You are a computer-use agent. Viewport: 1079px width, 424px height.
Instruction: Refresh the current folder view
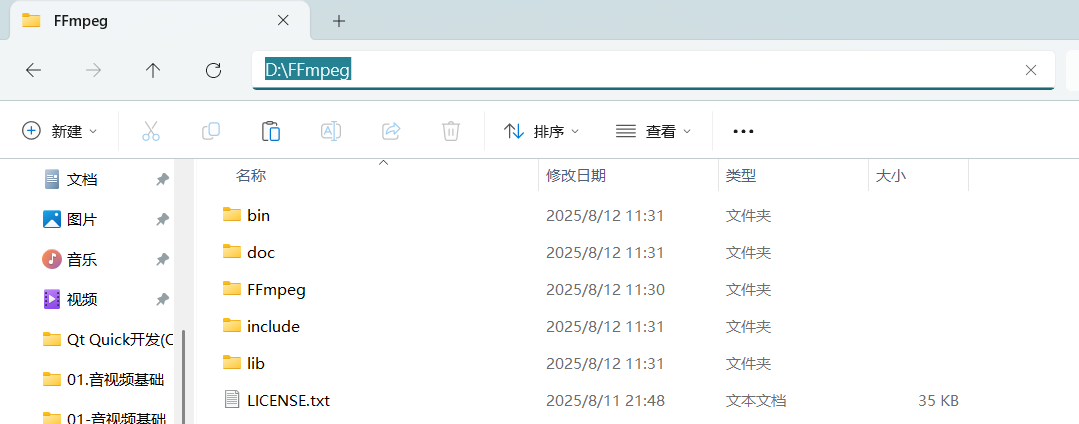coord(213,70)
